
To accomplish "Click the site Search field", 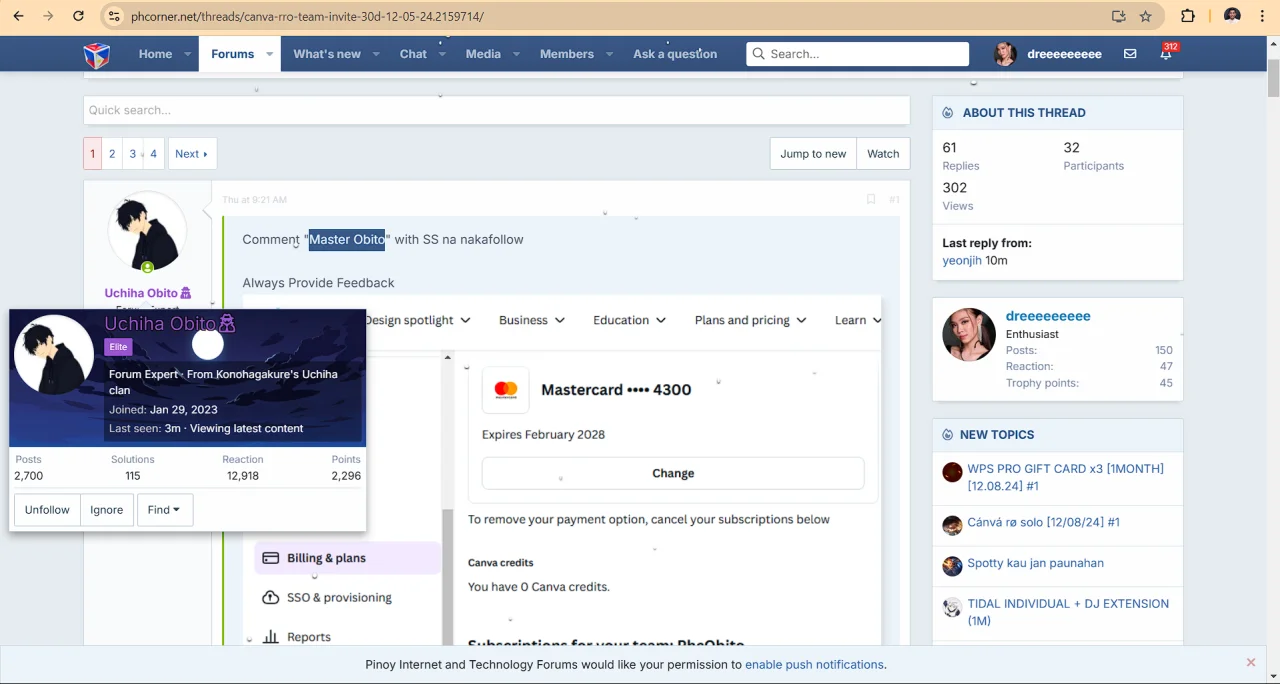I will (x=857, y=54).
